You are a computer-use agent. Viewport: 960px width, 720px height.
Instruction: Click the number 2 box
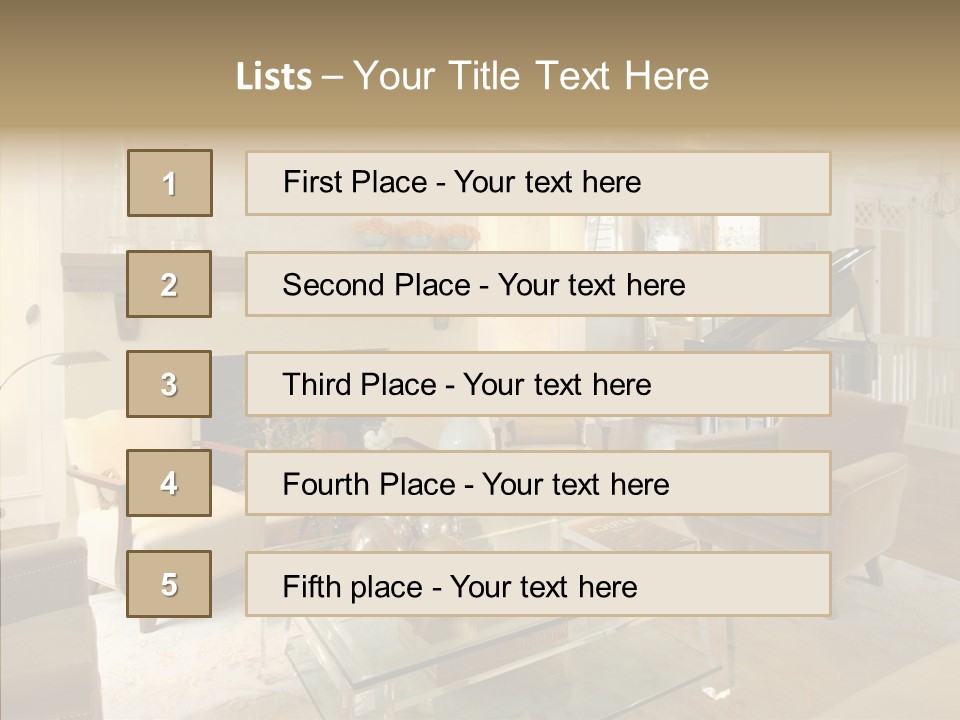(169, 284)
